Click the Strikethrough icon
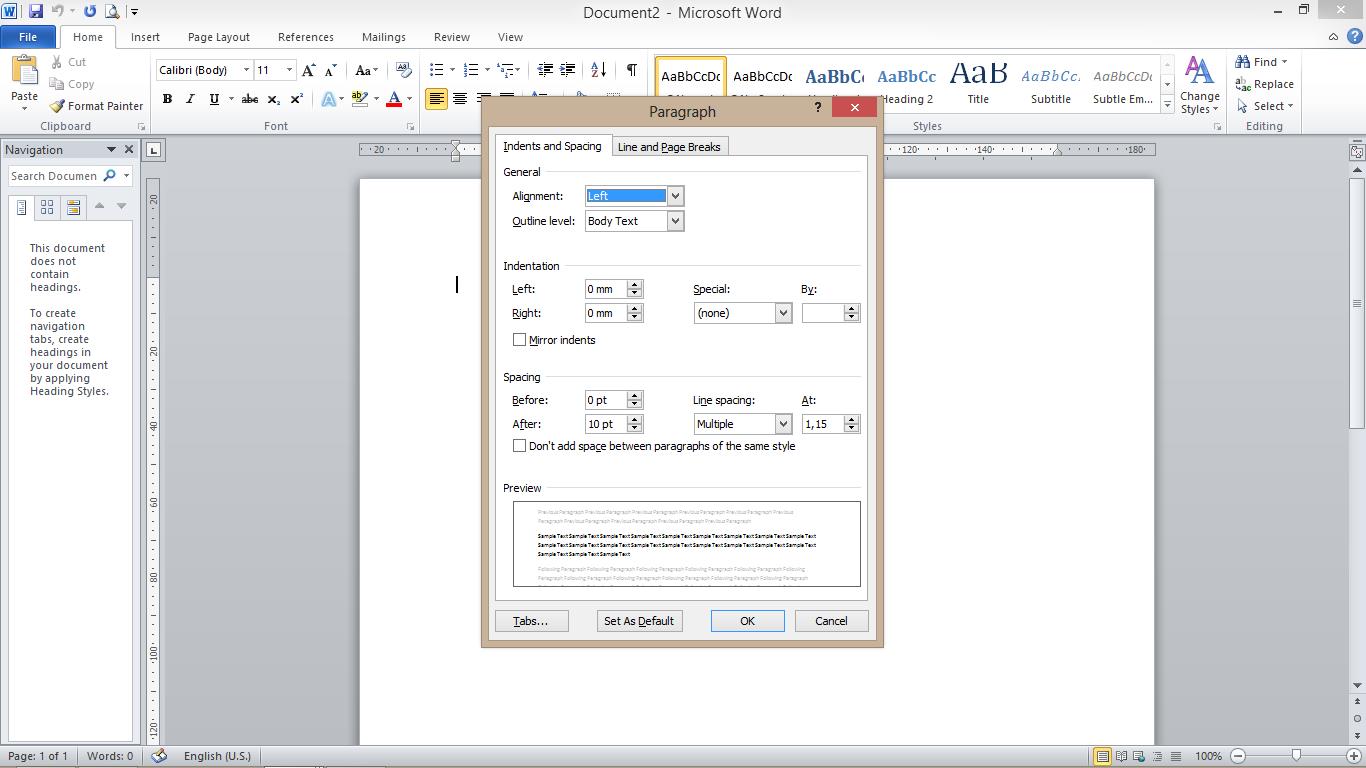Viewport: 1366px width, 768px height. coord(249,99)
